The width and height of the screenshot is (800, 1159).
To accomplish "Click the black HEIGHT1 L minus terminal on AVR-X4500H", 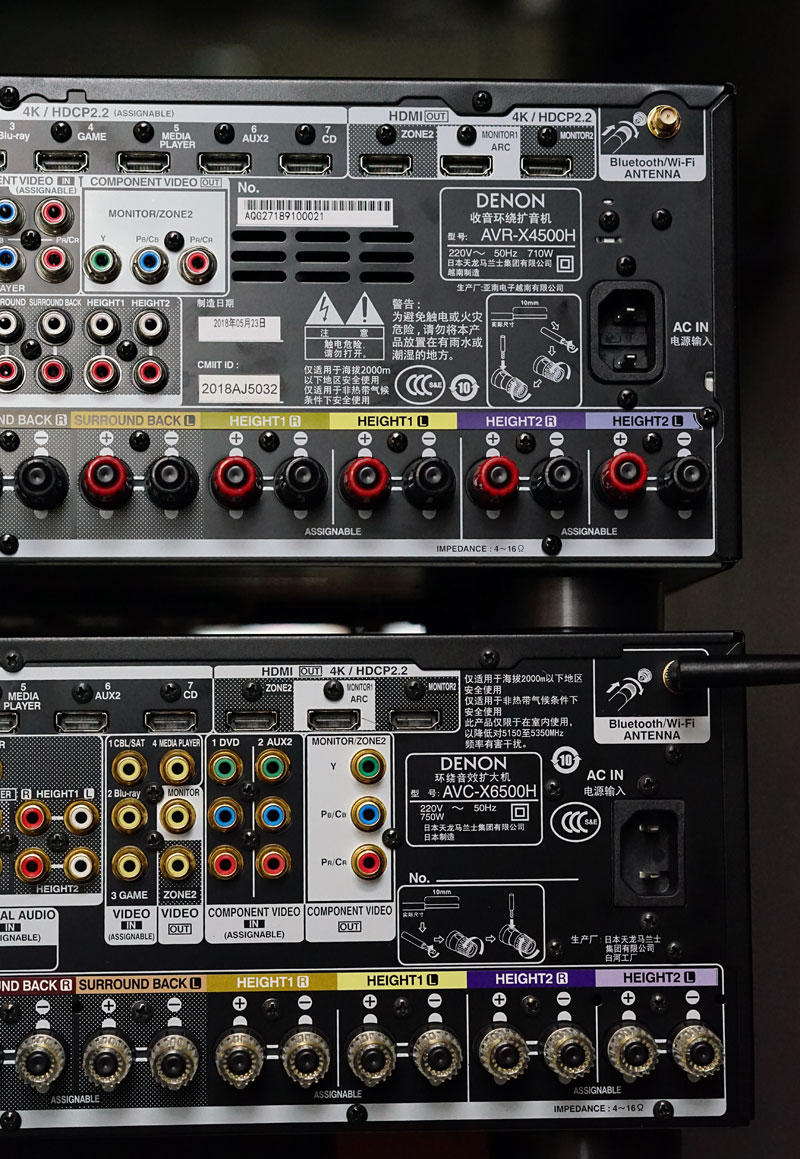I will [x=429, y=483].
